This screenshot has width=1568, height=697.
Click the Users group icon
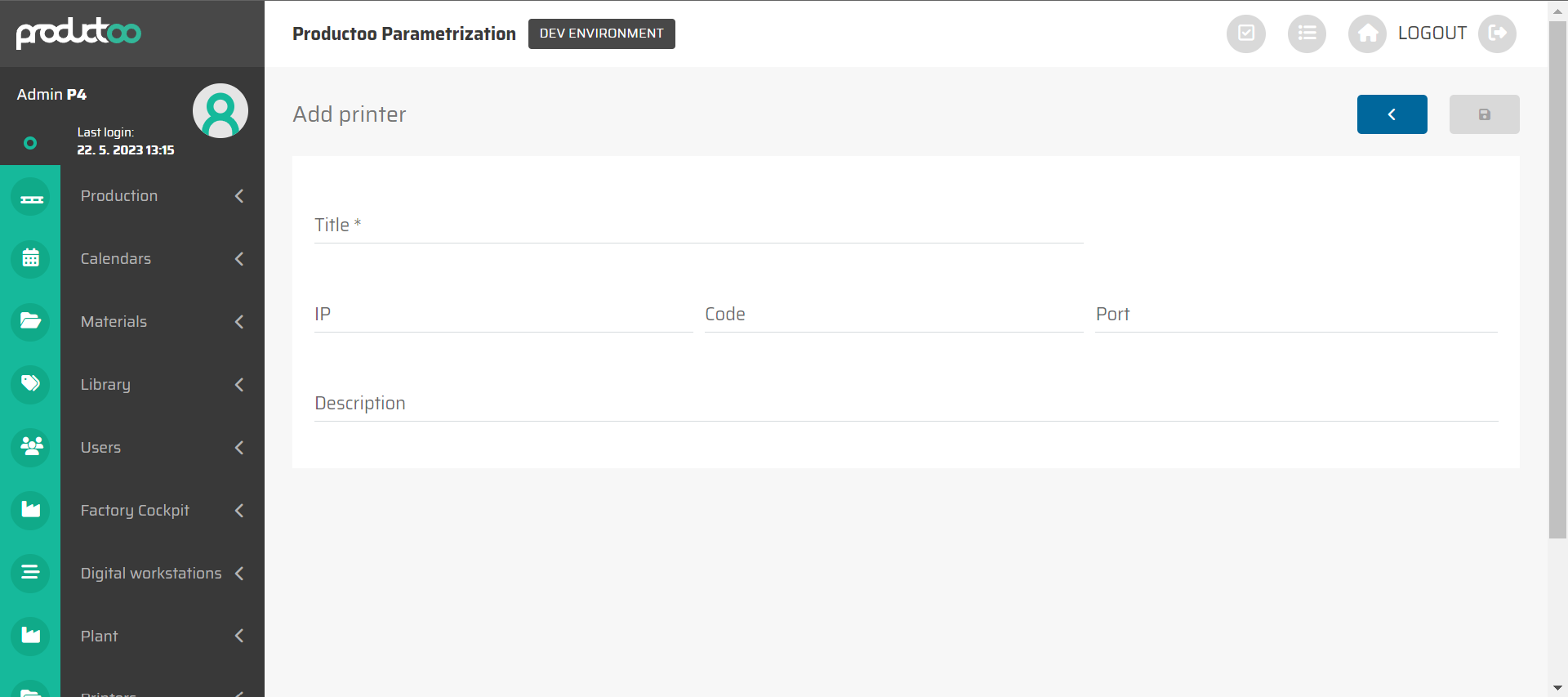pyautogui.click(x=31, y=447)
